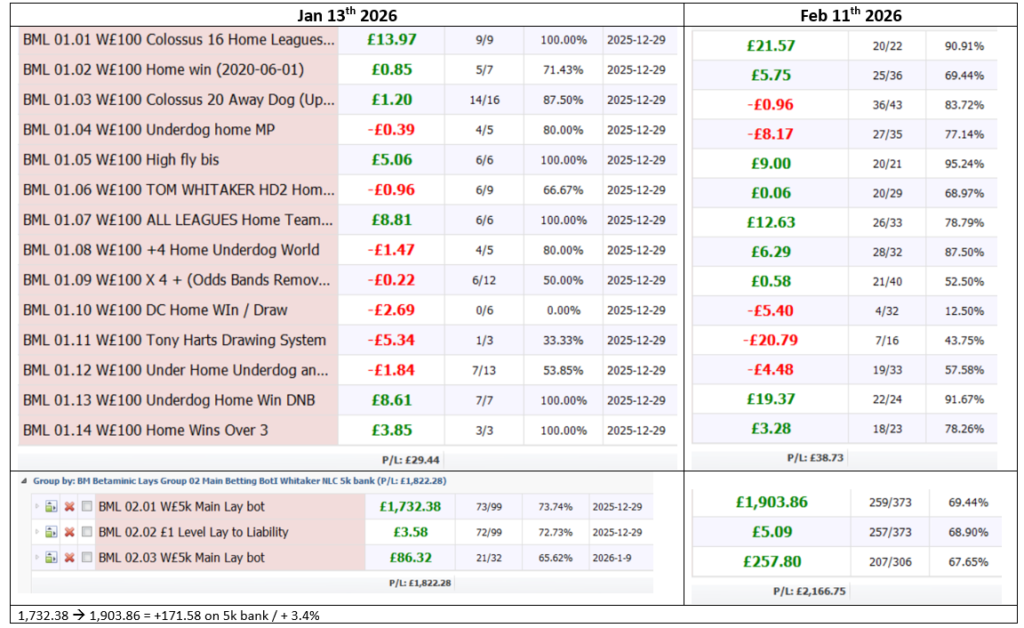Expand the BML 02.01 row arrow
Screen dimensions: 1024x628
(x=38, y=507)
